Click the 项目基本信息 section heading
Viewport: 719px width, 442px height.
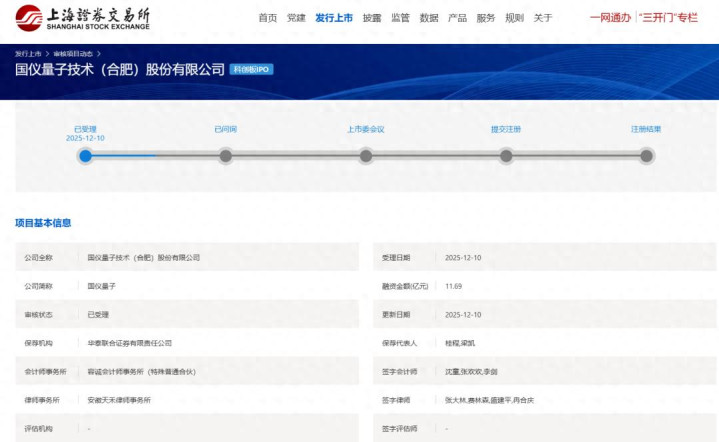(43, 223)
